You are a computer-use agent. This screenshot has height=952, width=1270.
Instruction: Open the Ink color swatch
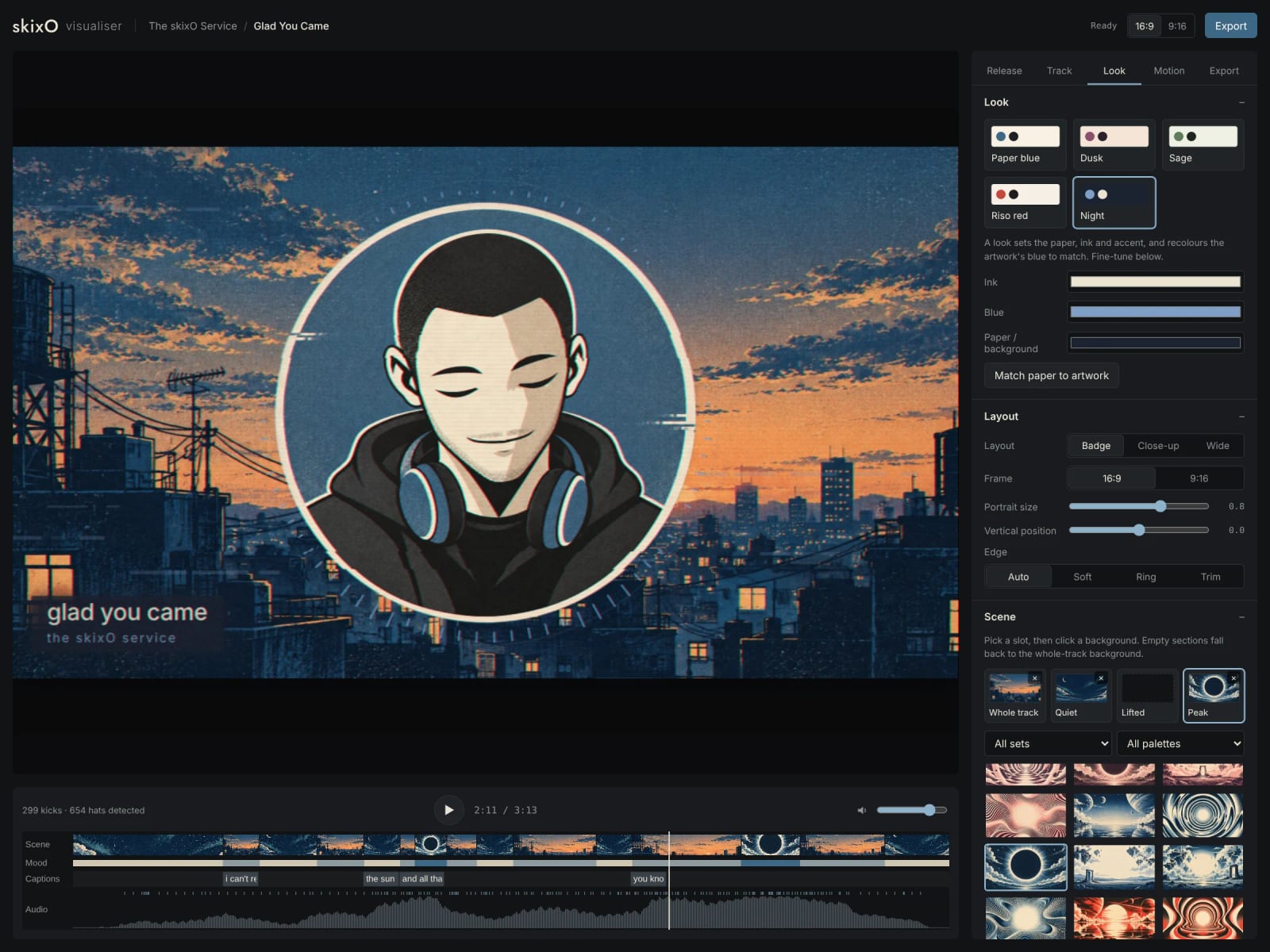[x=1155, y=282]
